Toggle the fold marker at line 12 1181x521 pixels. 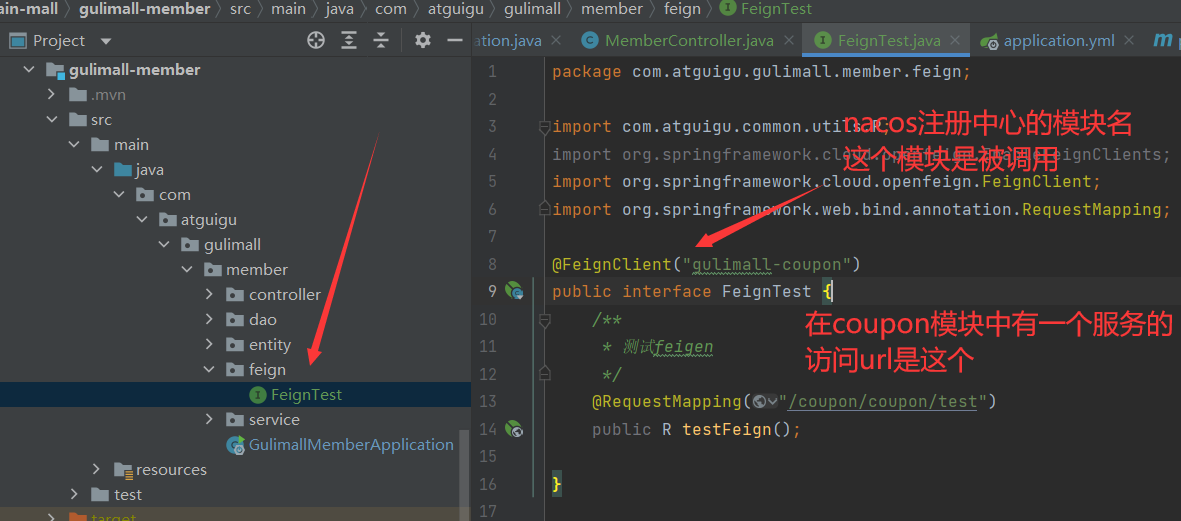coord(545,373)
